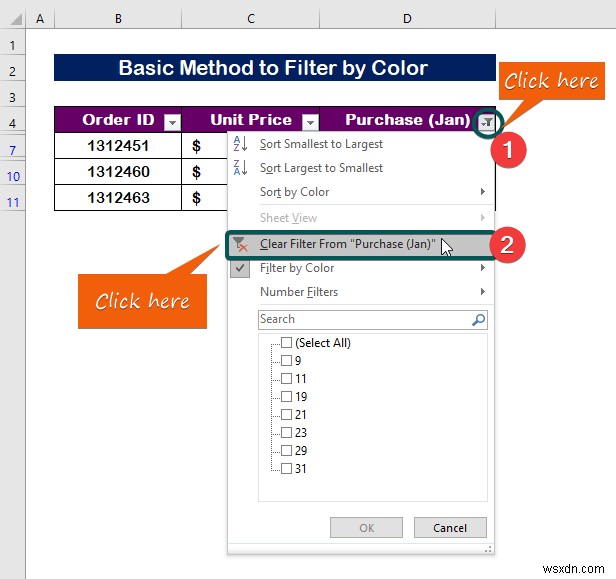Click the Sort Smallest to Largest A-Z icon
Image resolution: width=616 pixels, height=579 pixels.
240,144
